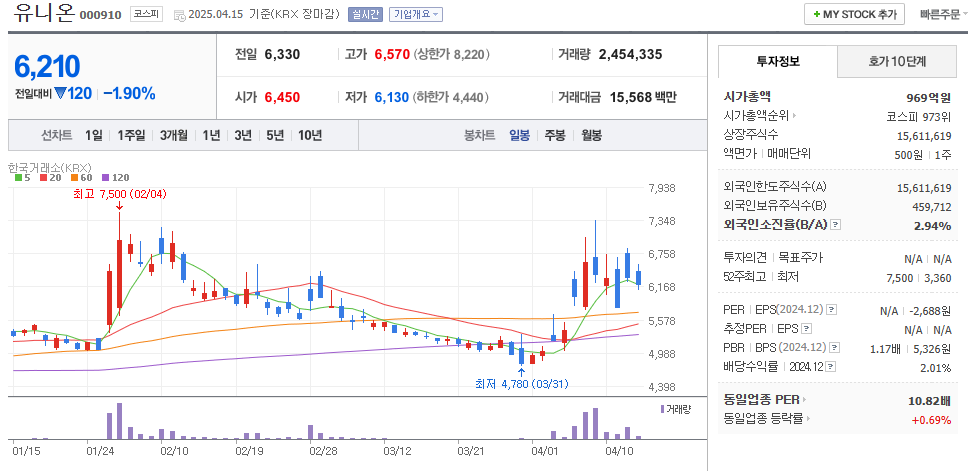Click the MY STOCK 추가 button
This screenshot has height=471, width=970.
pos(854,14)
